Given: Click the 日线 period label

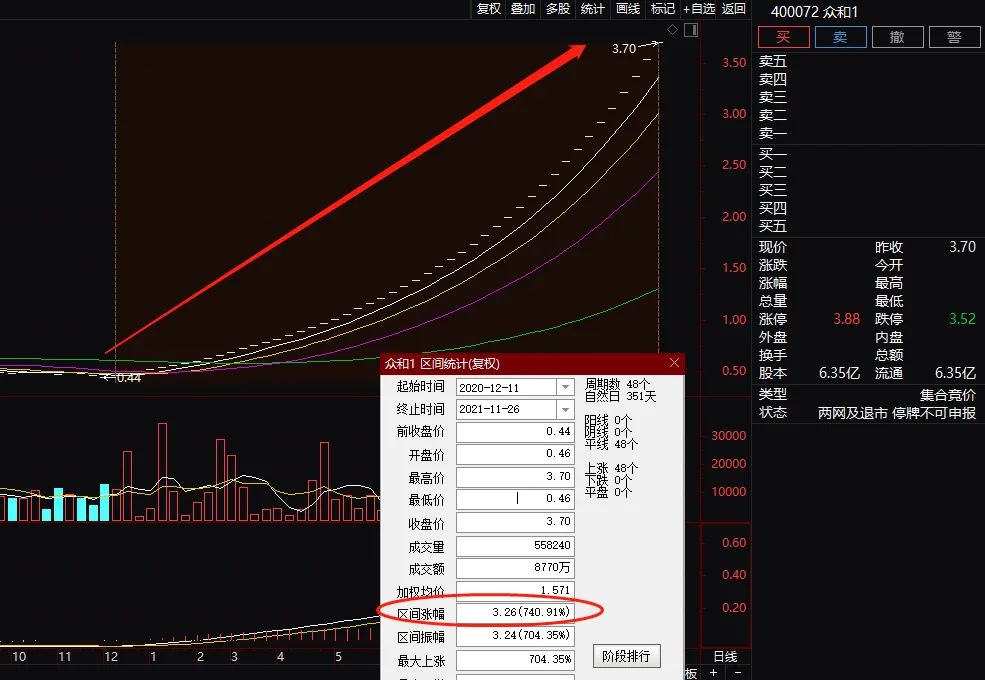Looking at the screenshot, I should click(x=725, y=657).
